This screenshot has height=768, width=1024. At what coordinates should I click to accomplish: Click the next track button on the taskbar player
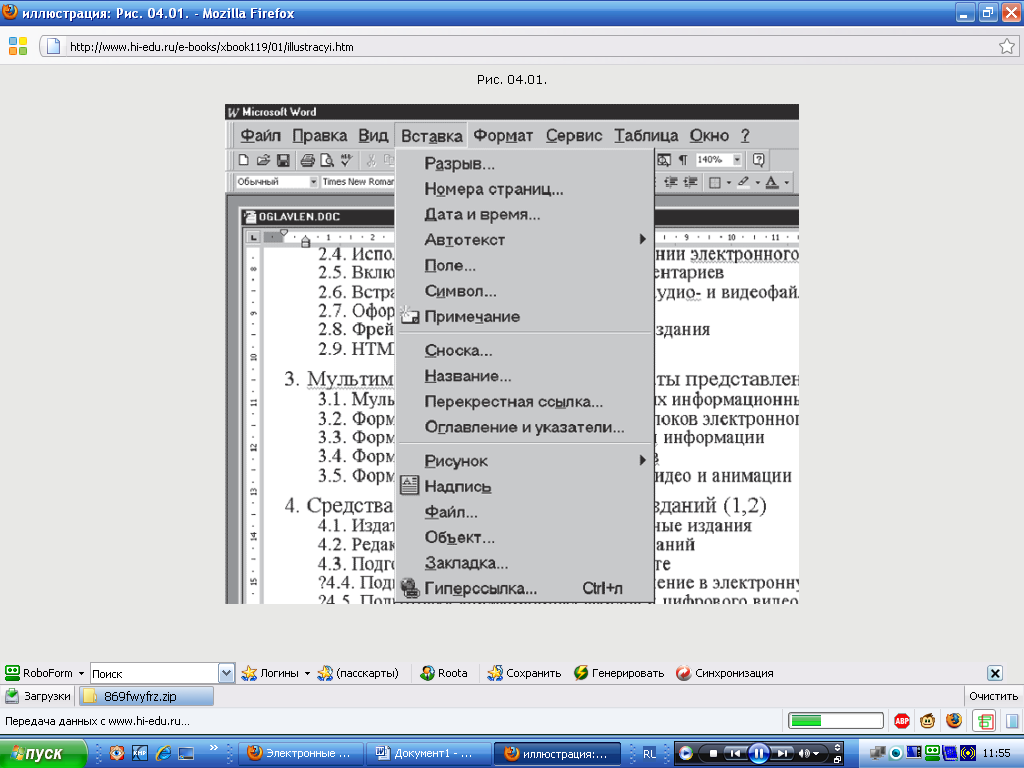[784, 754]
